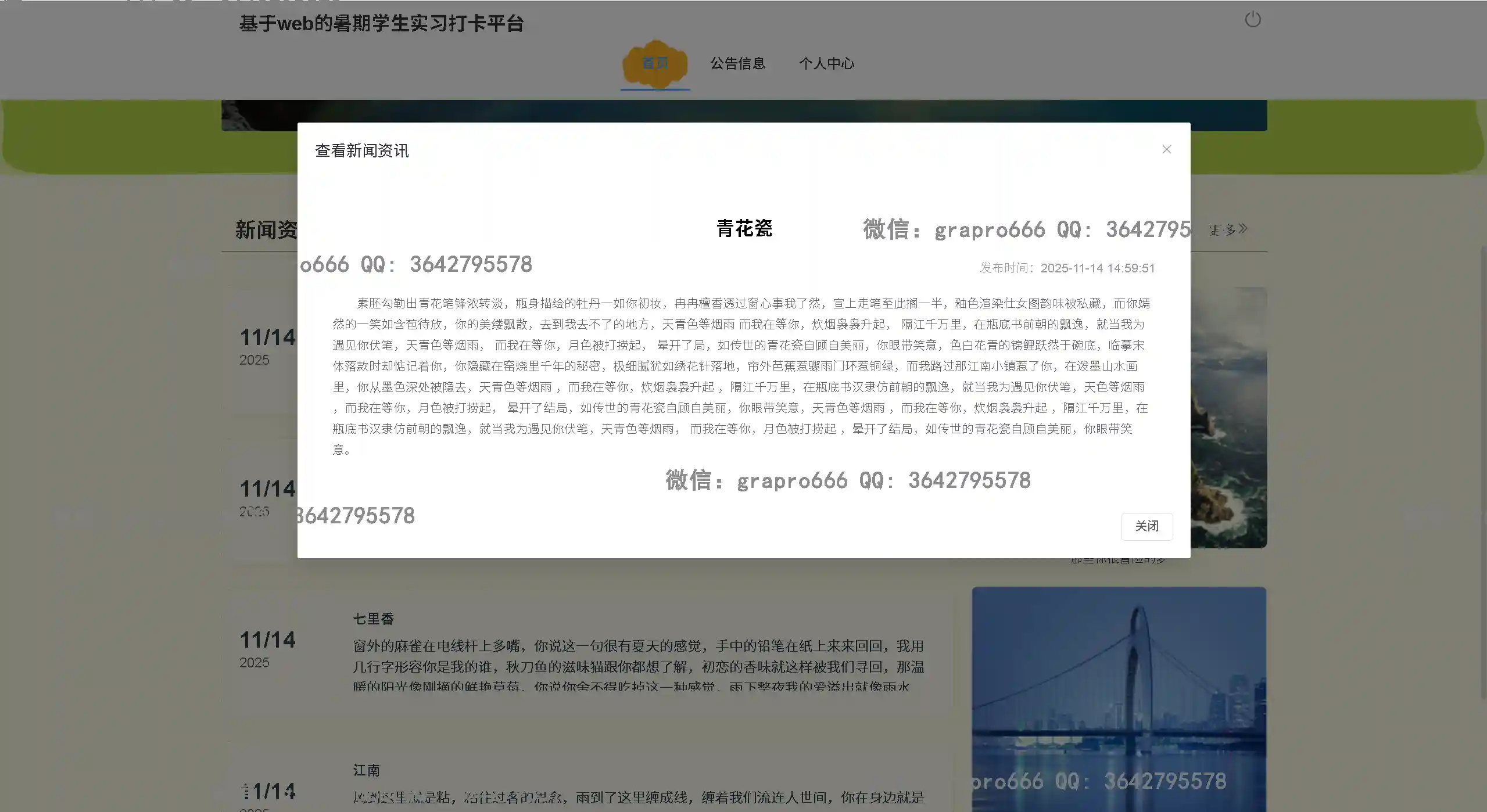Click the 11/14 date beside 七里香
This screenshot has width=1487, height=812.
pyautogui.click(x=267, y=640)
